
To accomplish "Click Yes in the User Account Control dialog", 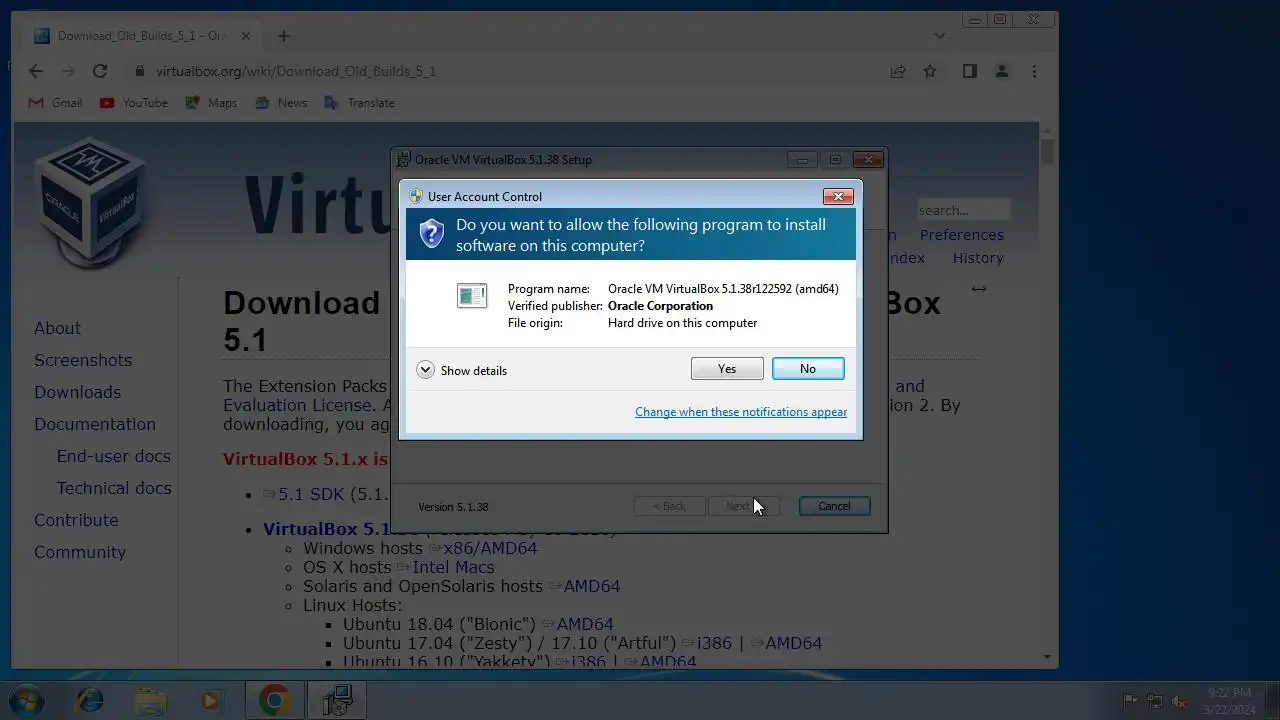I will pyautogui.click(x=727, y=369).
